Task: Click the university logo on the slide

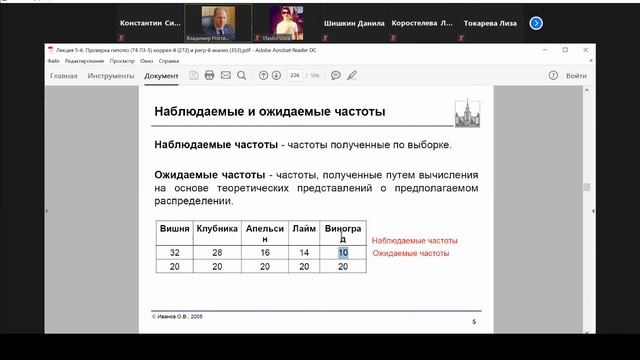Action: (x=467, y=113)
